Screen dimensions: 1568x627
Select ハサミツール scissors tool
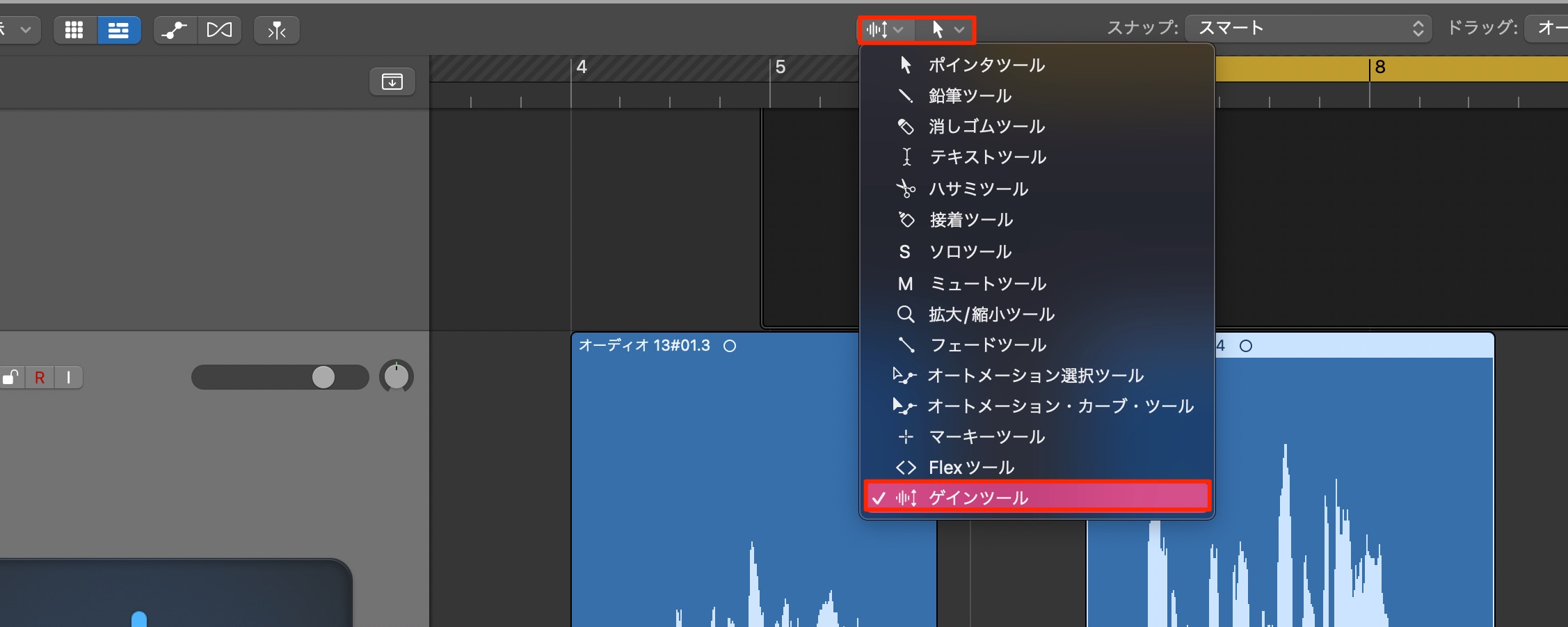coord(1037,189)
